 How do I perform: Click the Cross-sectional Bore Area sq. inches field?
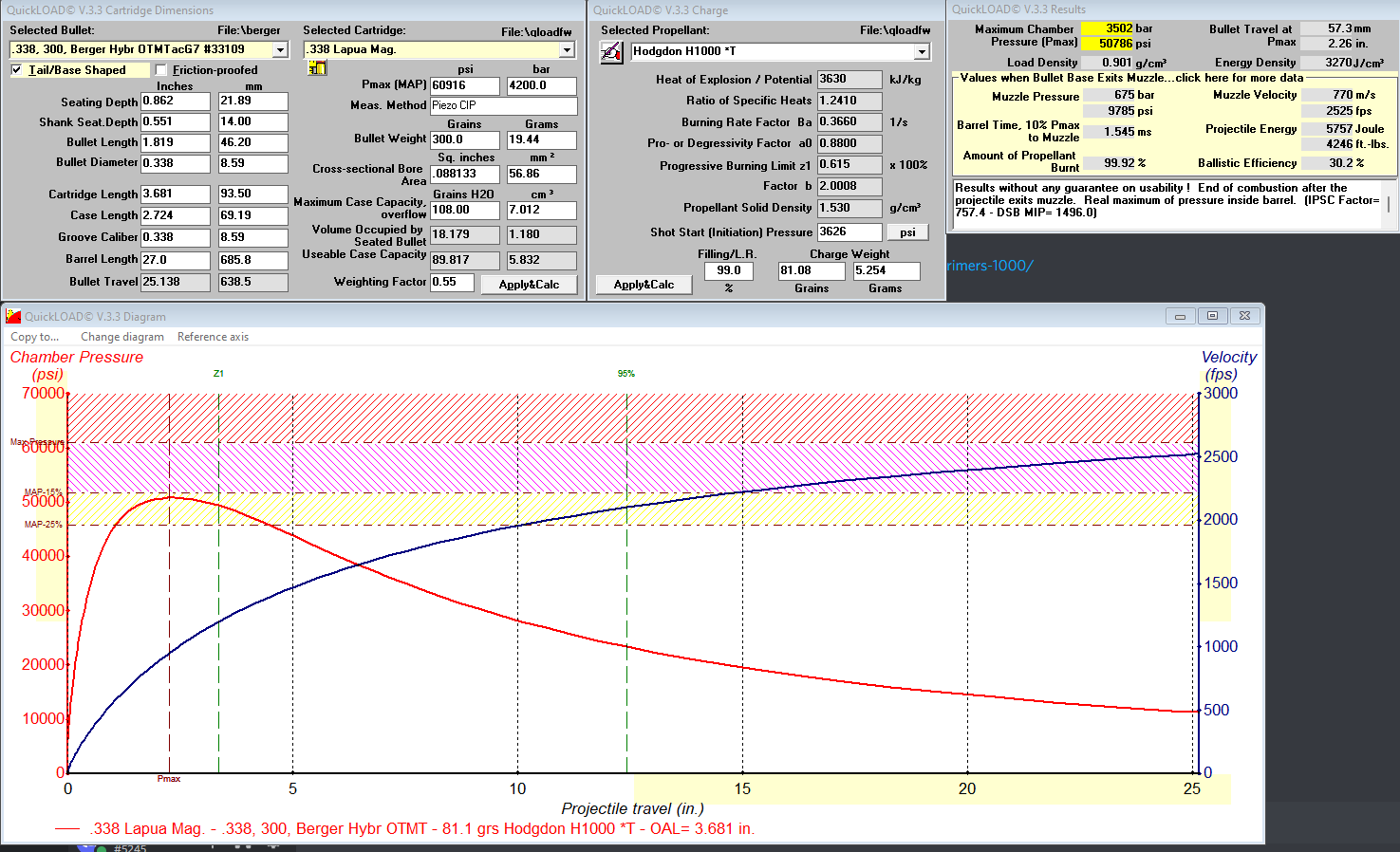(464, 174)
